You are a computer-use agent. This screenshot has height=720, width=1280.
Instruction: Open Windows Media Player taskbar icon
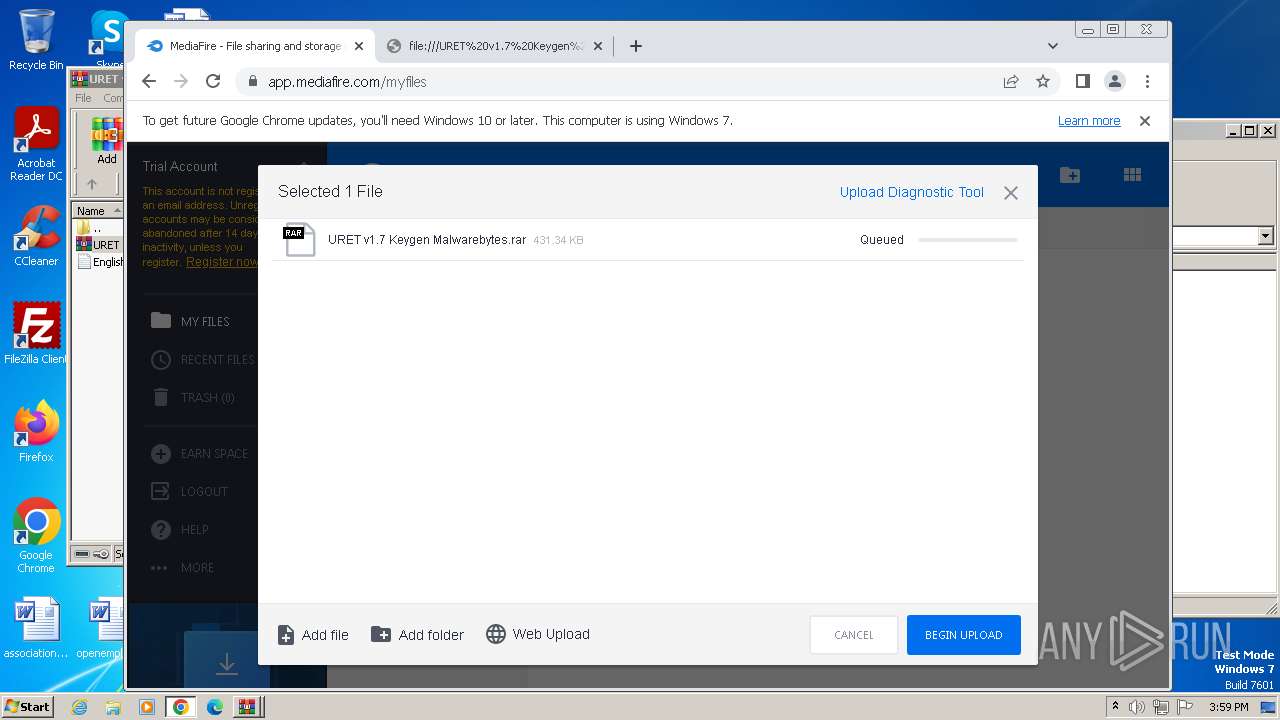(x=147, y=707)
